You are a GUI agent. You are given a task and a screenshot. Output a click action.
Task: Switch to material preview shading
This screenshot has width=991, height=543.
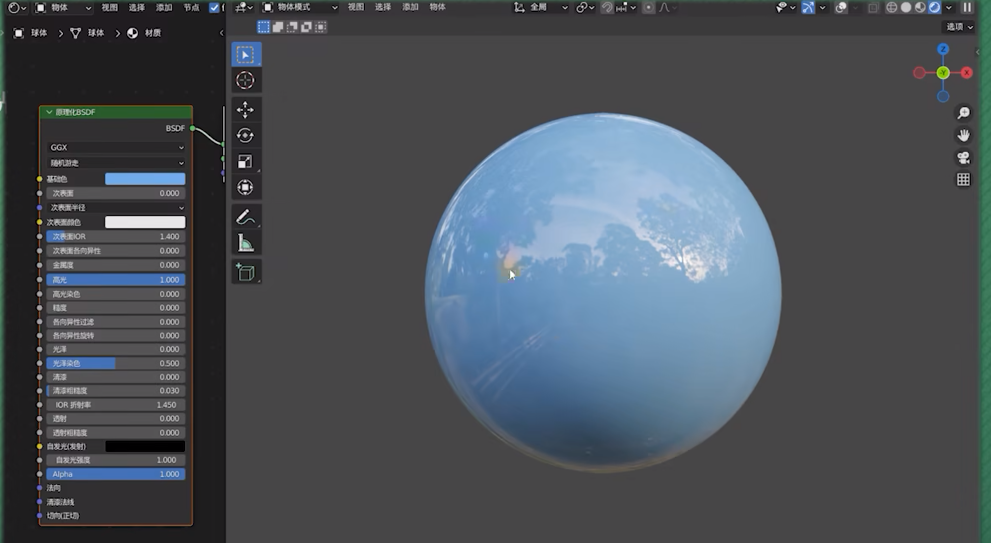(x=920, y=8)
